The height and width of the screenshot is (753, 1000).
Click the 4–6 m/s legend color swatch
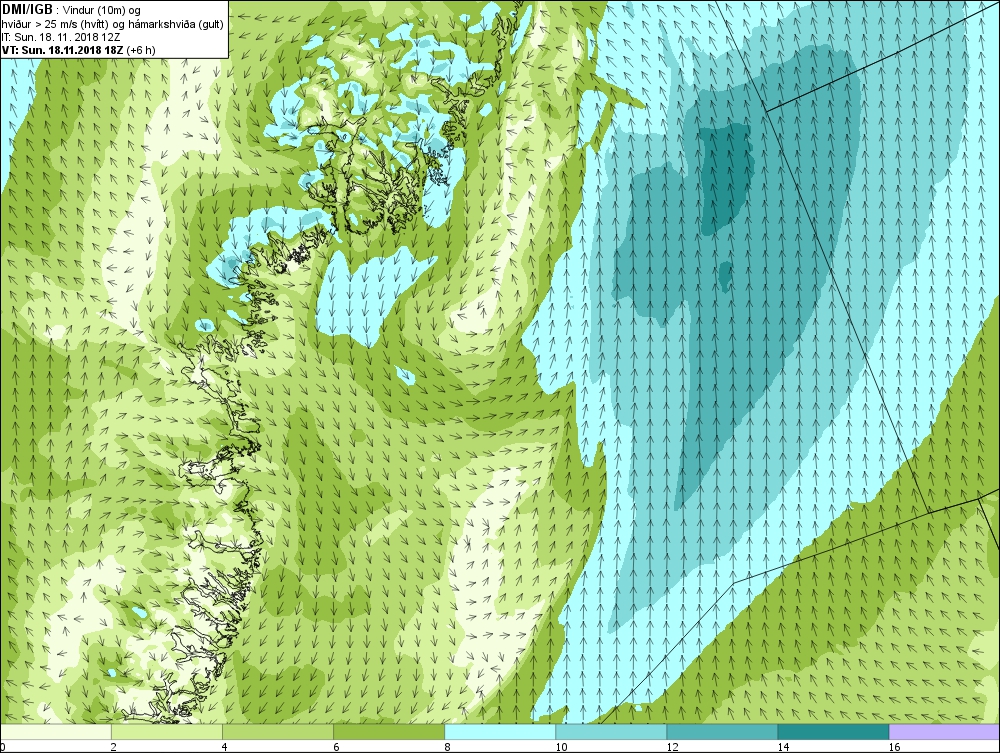tap(278, 731)
